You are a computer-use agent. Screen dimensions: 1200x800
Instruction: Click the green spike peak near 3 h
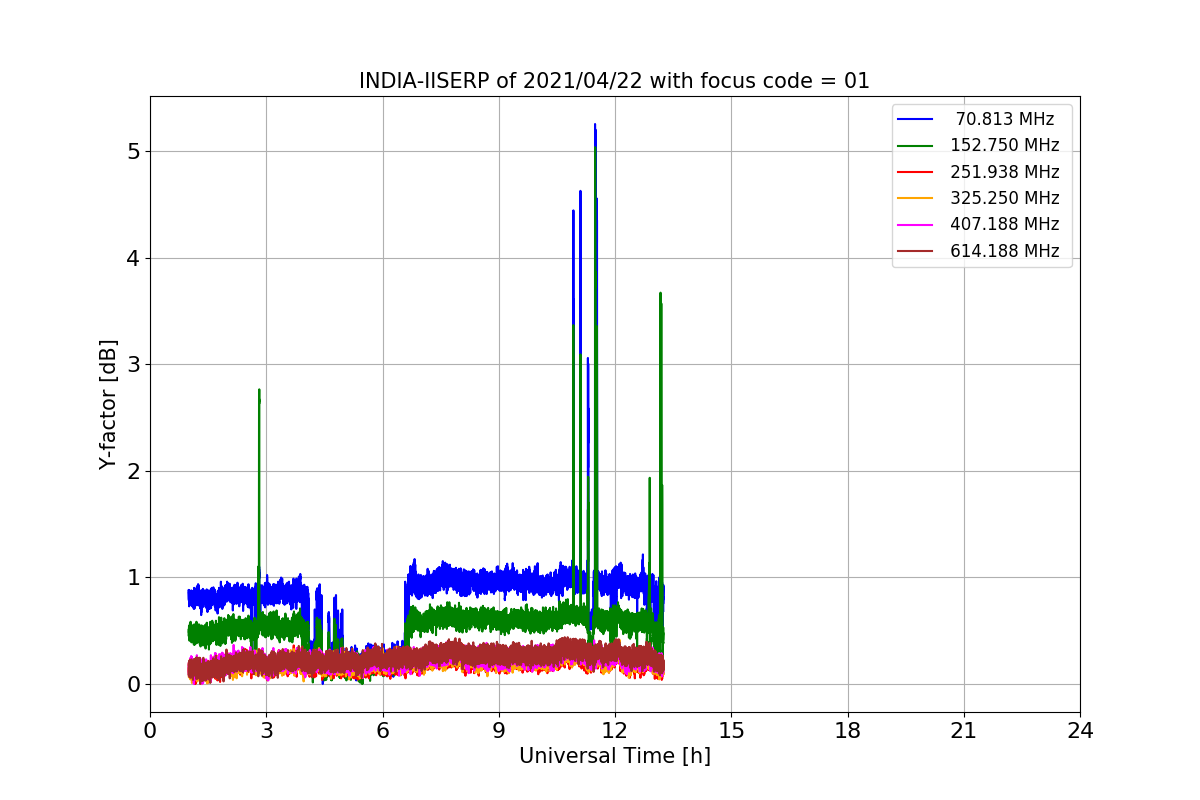coord(259,390)
